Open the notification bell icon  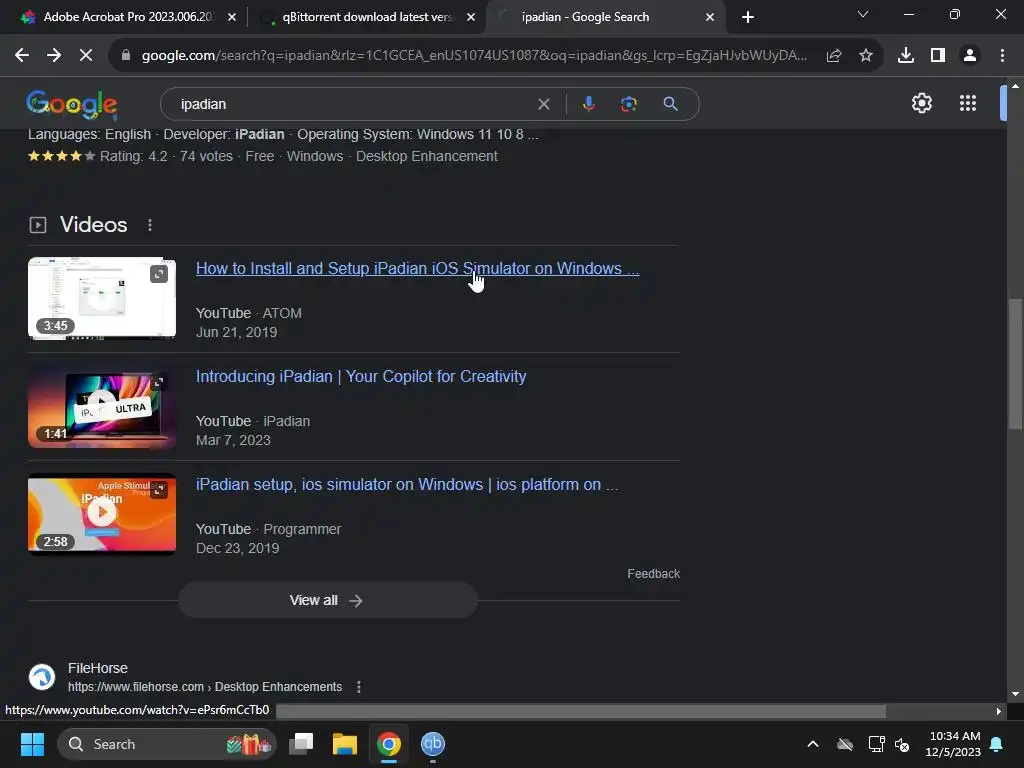pyautogui.click(x=997, y=744)
